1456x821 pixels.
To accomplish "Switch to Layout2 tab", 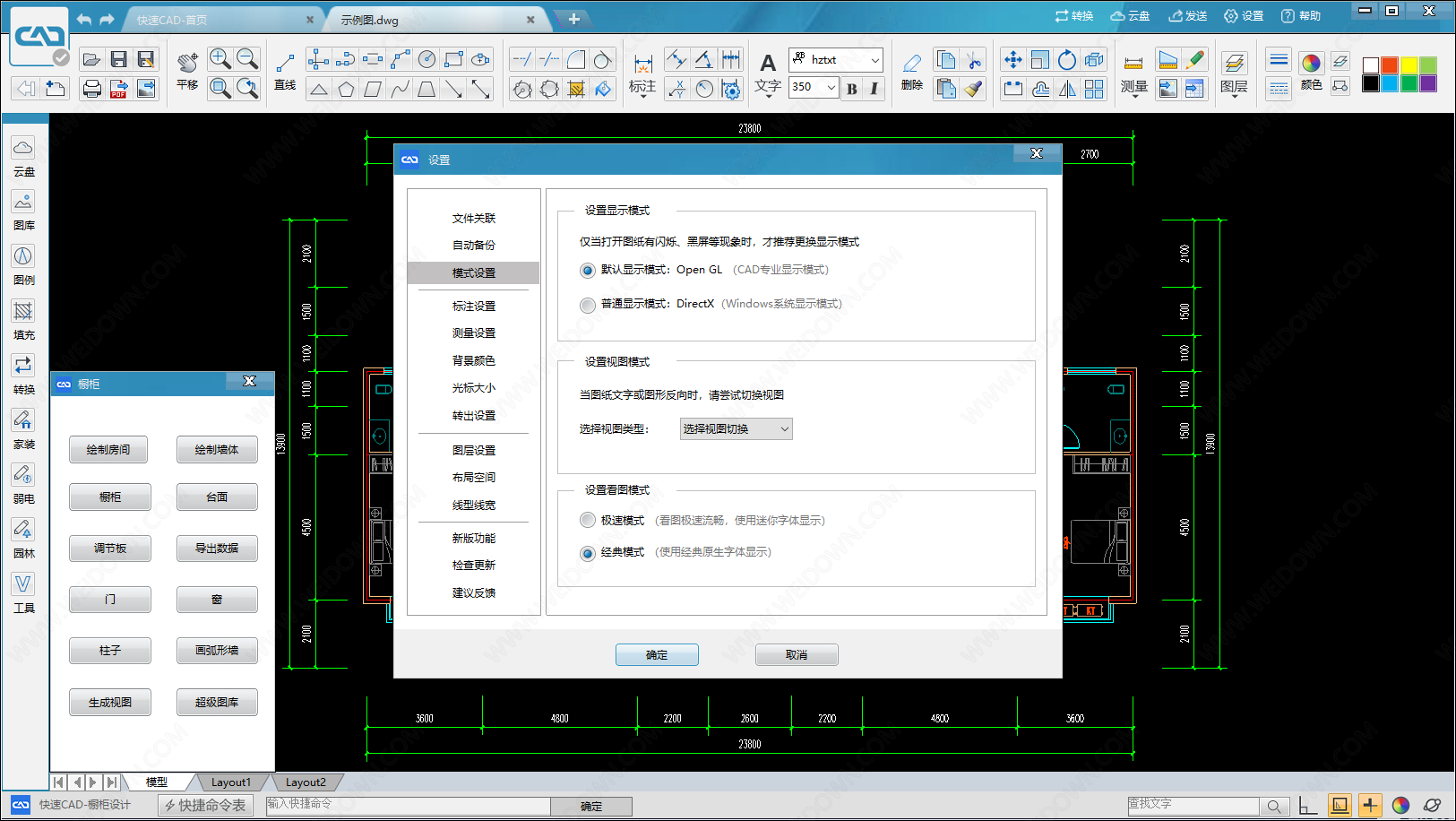I will coord(306,782).
